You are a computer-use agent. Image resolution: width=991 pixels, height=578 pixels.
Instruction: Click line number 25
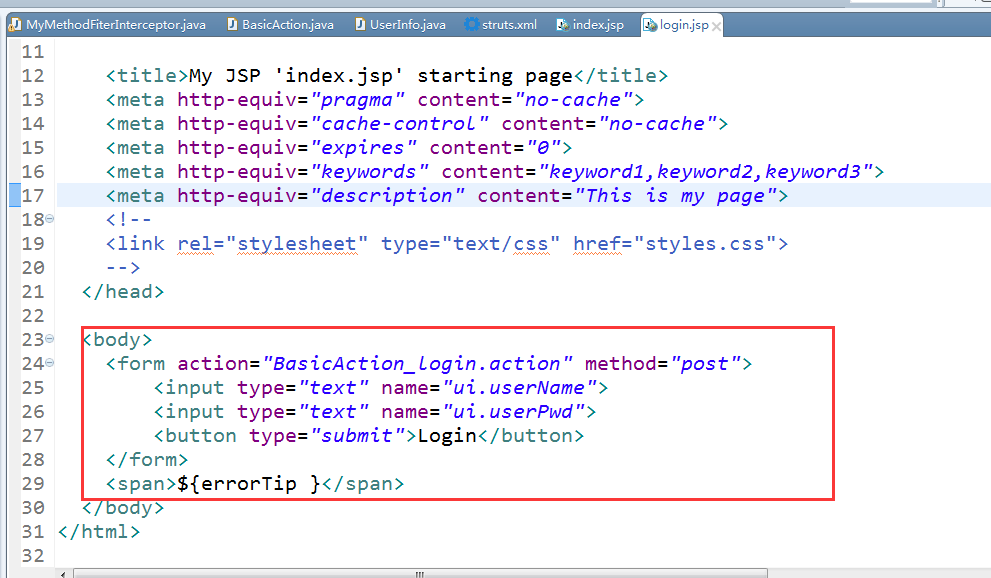[33, 388]
